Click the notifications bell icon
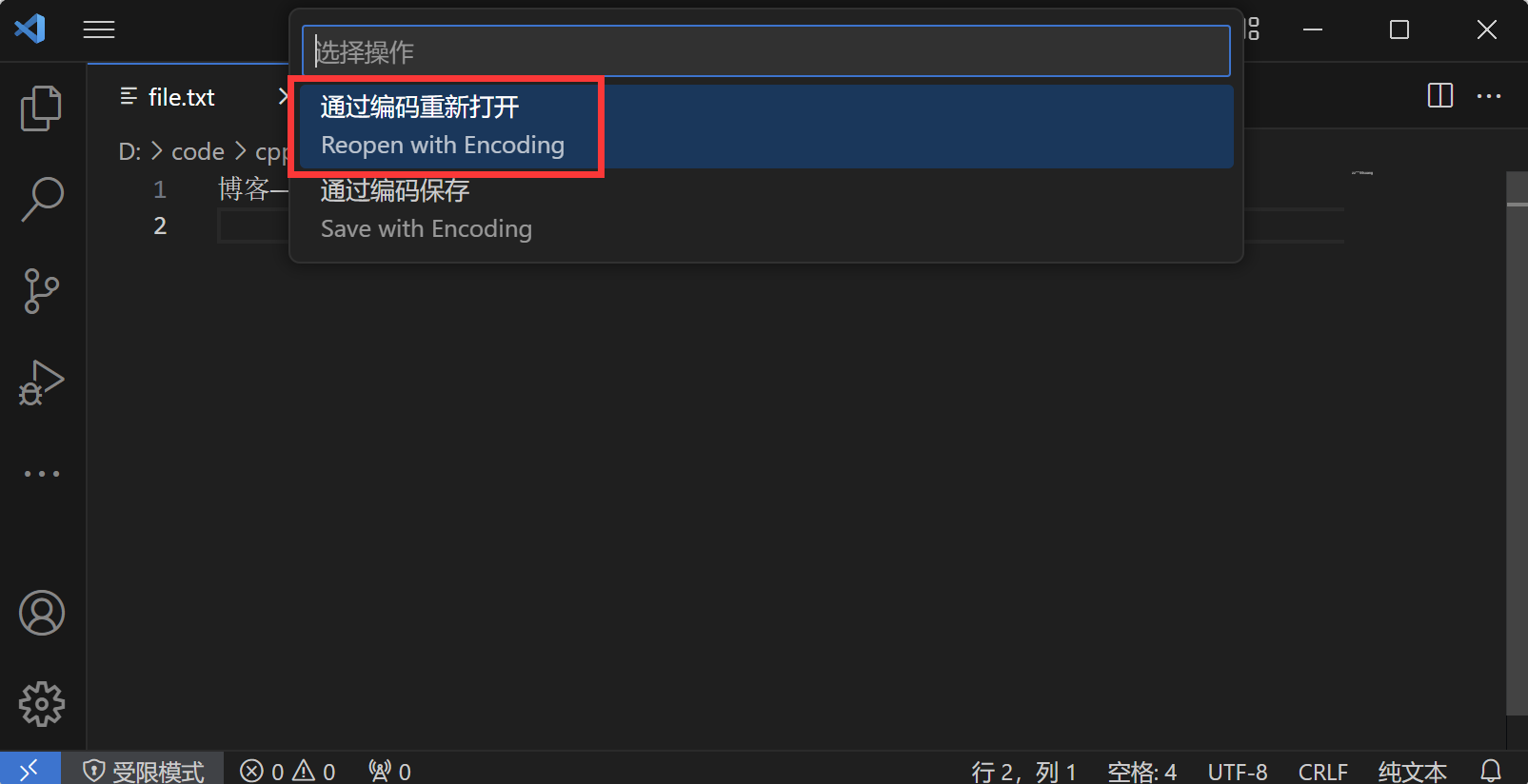Screen dimensions: 1528x784 1491,771
